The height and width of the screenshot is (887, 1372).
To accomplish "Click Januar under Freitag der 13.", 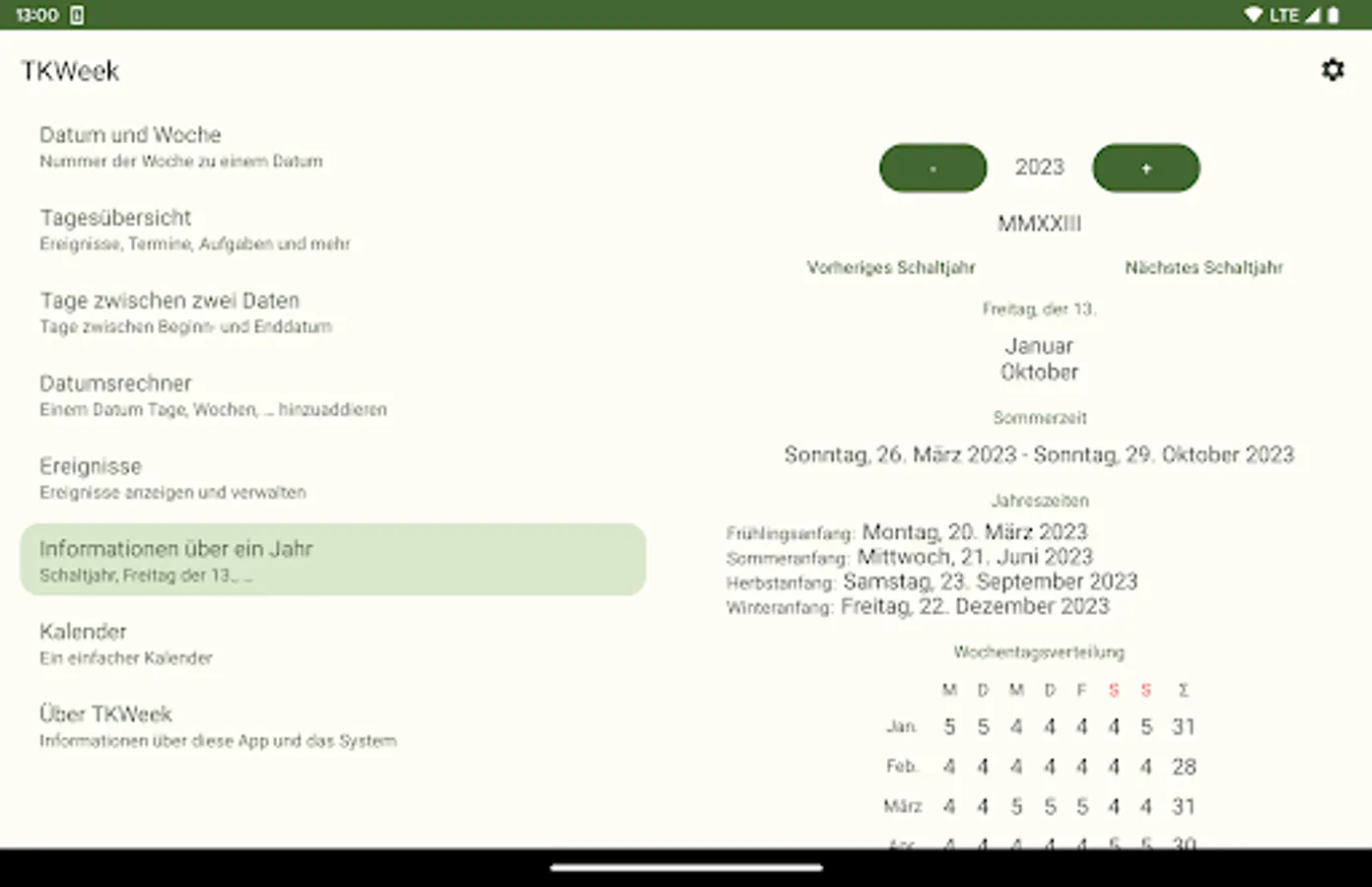I will (1040, 346).
